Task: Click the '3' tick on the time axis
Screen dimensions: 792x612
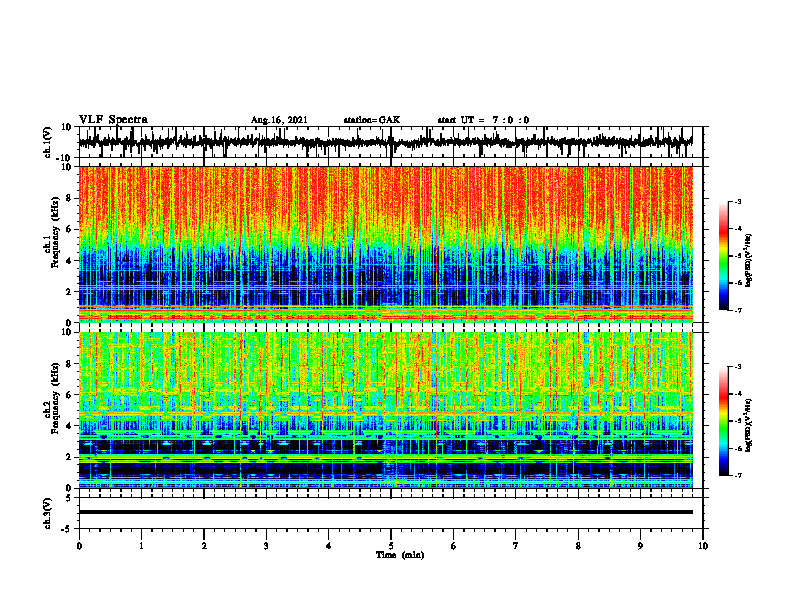Action: point(266,546)
